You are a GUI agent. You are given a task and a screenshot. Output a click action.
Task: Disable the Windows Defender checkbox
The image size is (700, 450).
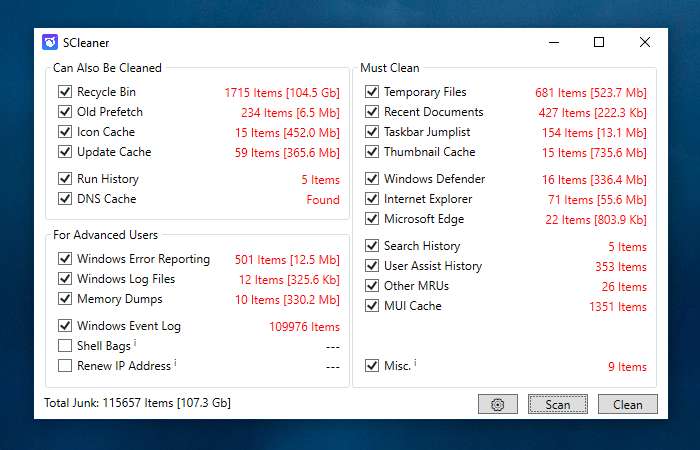[x=372, y=179]
